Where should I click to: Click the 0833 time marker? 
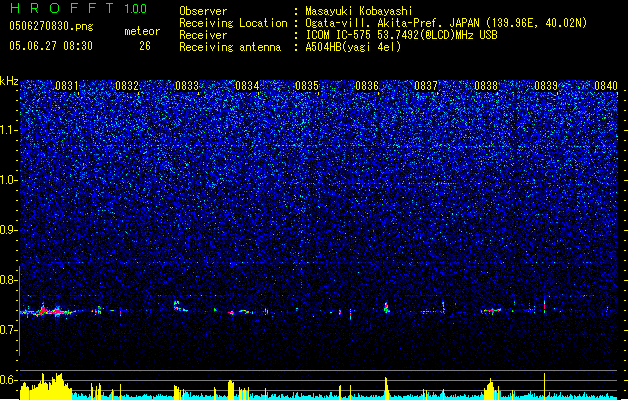187,86
